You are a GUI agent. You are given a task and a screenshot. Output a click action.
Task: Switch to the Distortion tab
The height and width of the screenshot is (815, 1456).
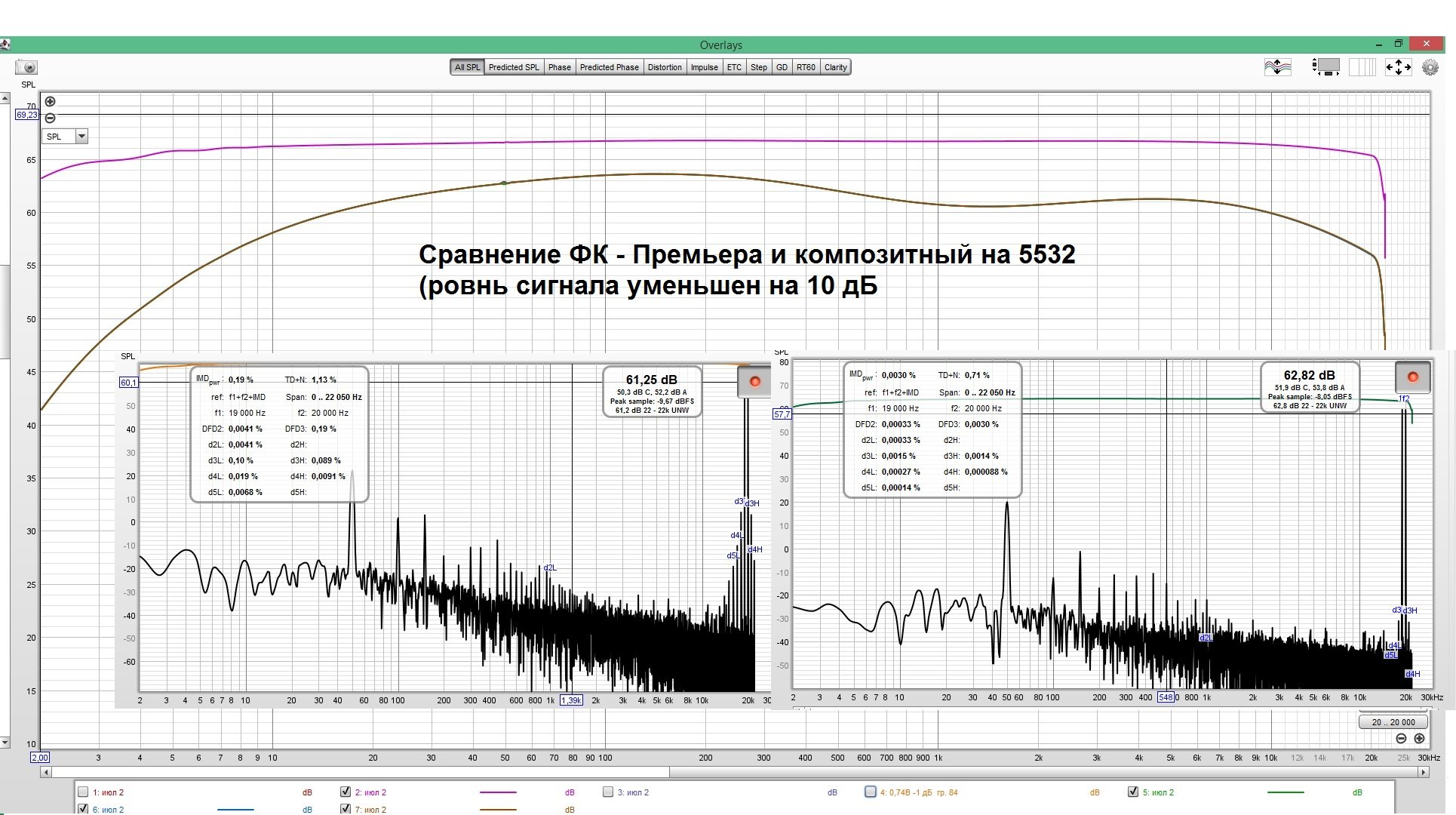[665, 67]
